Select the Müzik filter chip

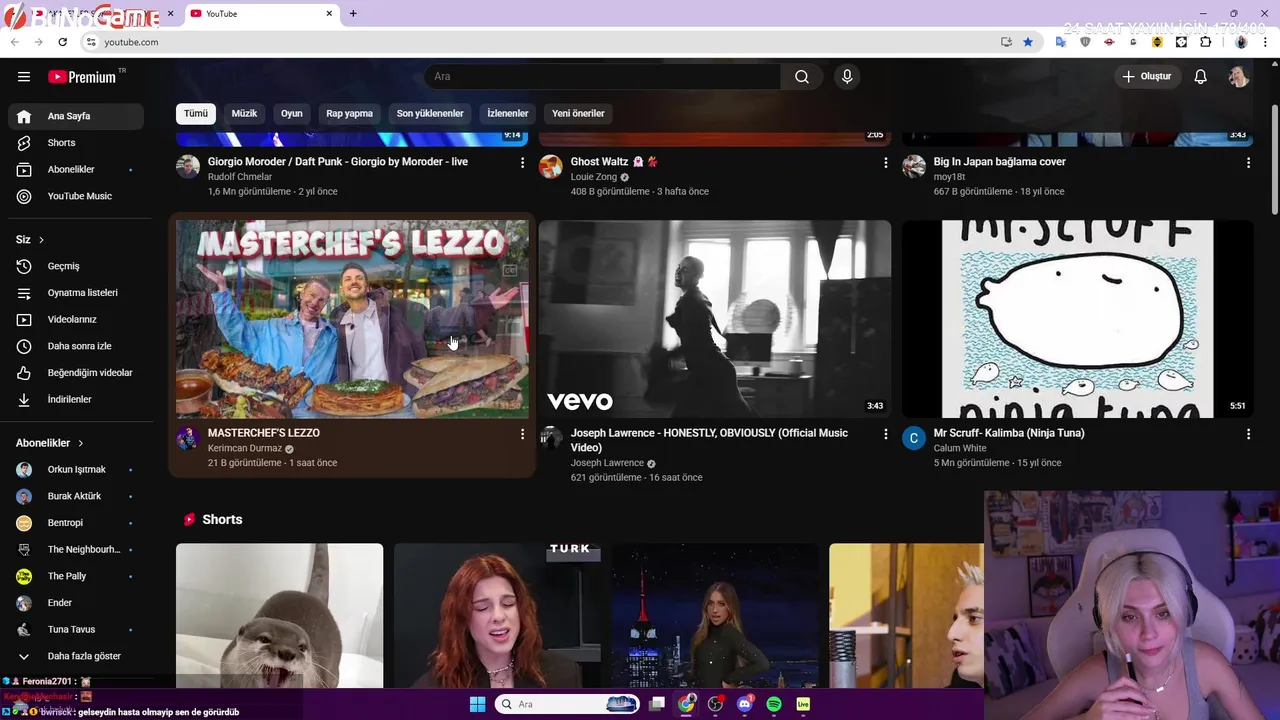245,113
